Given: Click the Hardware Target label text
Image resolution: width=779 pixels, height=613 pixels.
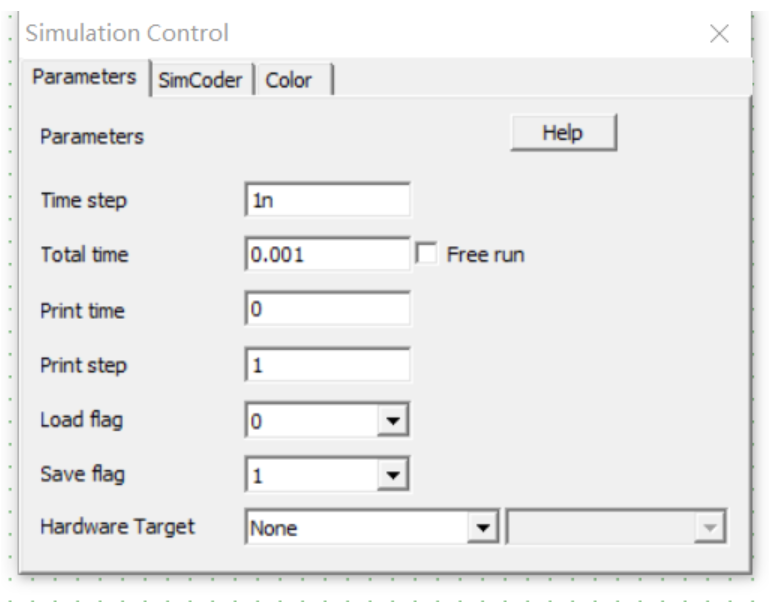Looking at the screenshot, I should [117, 526].
